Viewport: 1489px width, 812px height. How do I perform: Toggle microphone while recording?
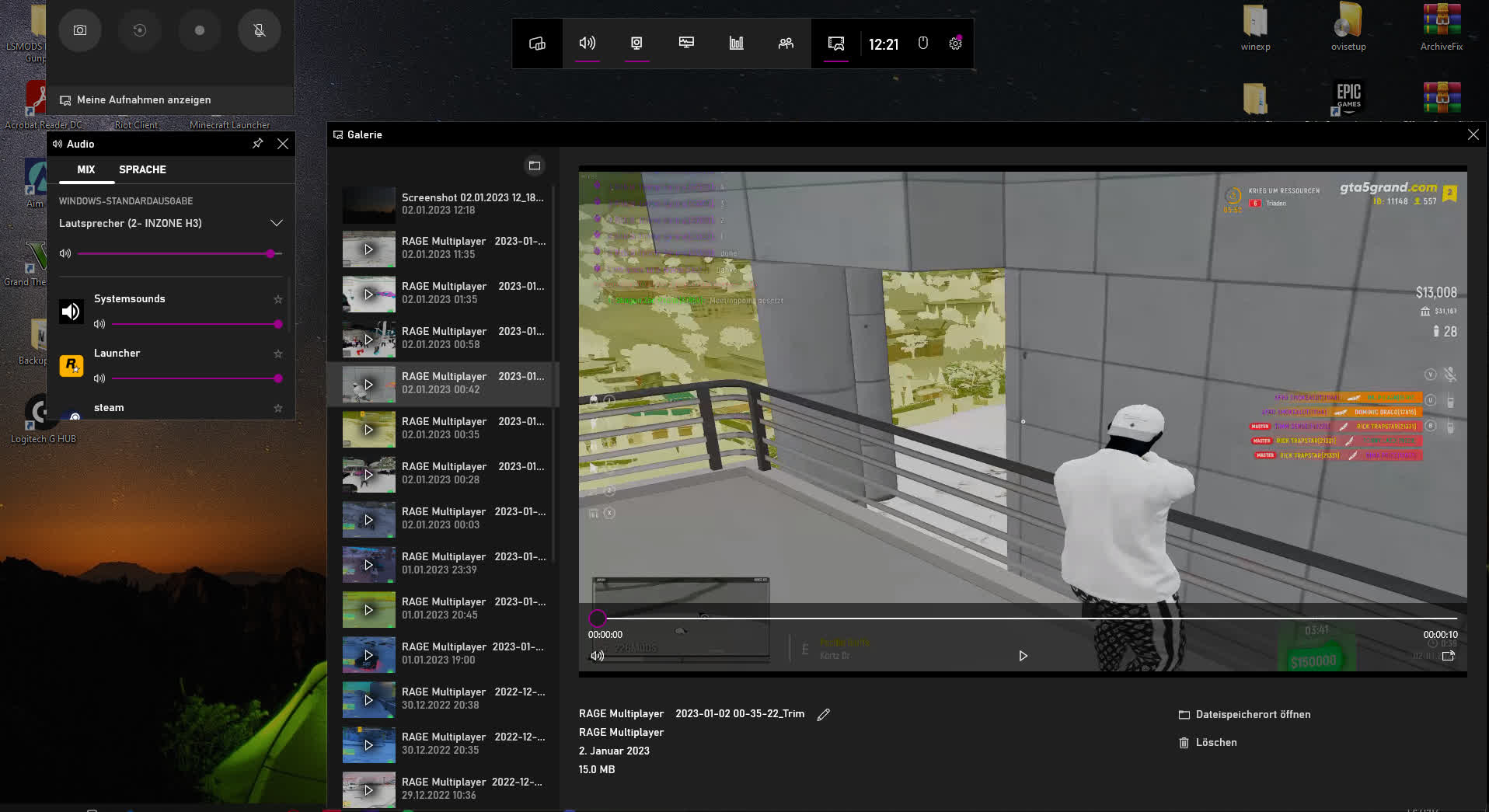260,30
